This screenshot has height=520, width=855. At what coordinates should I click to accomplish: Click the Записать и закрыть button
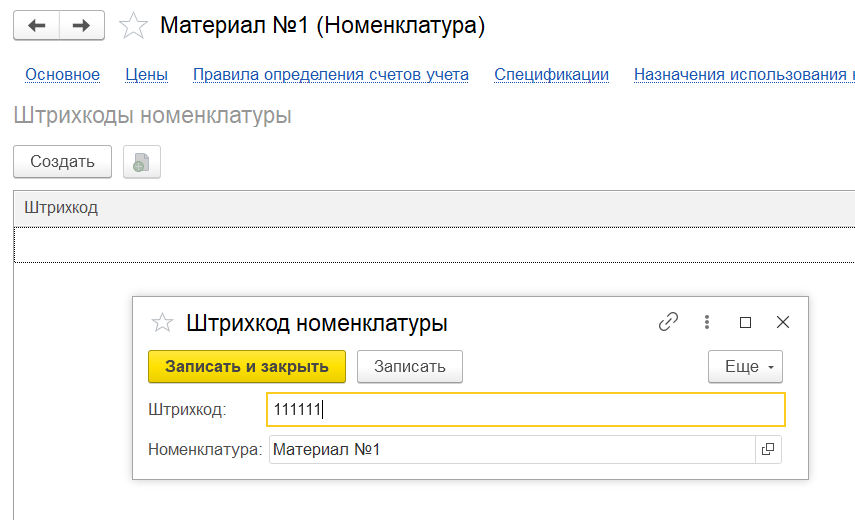246,367
